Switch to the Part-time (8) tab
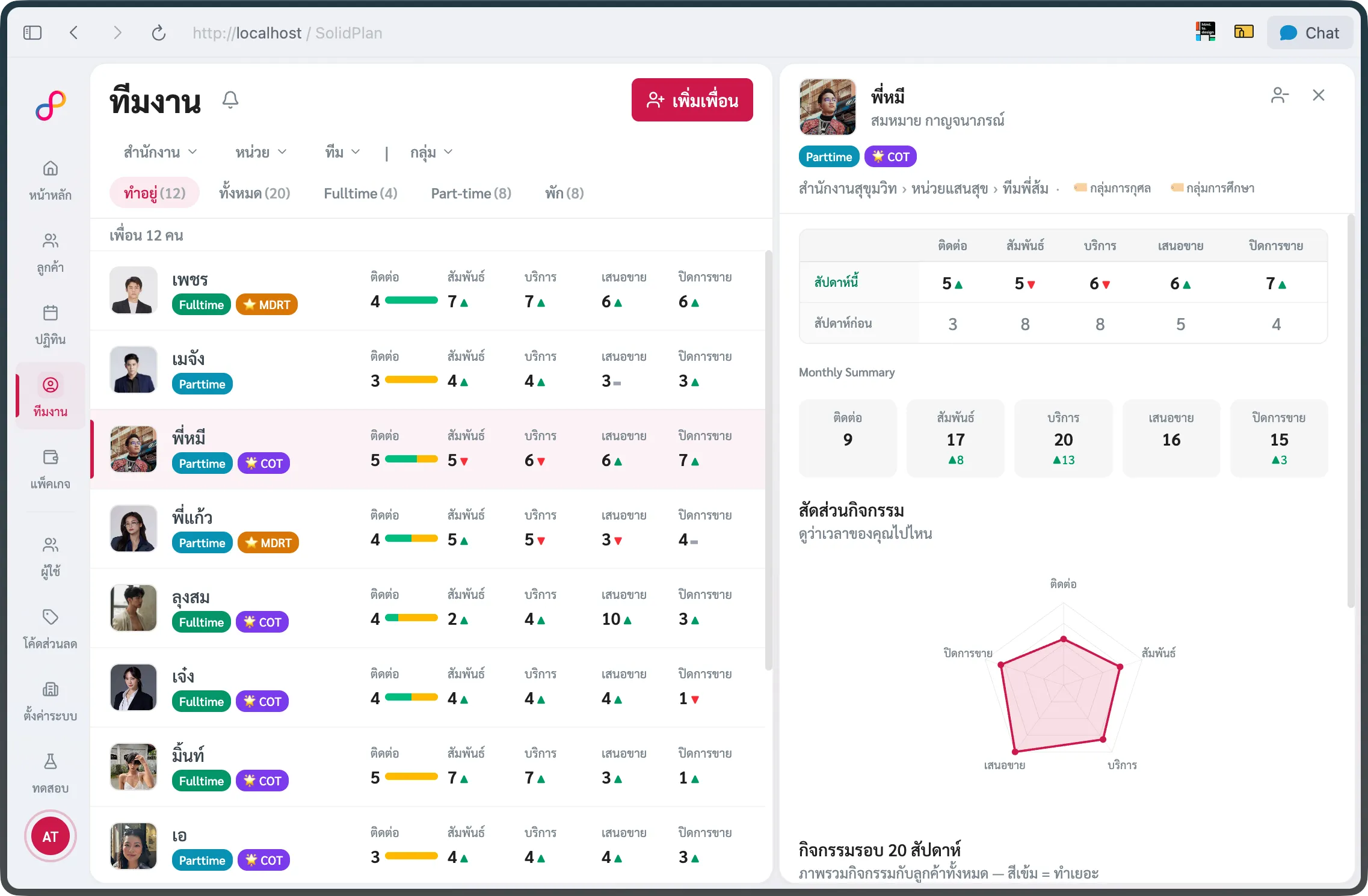The image size is (1368, 896). click(471, 193)
